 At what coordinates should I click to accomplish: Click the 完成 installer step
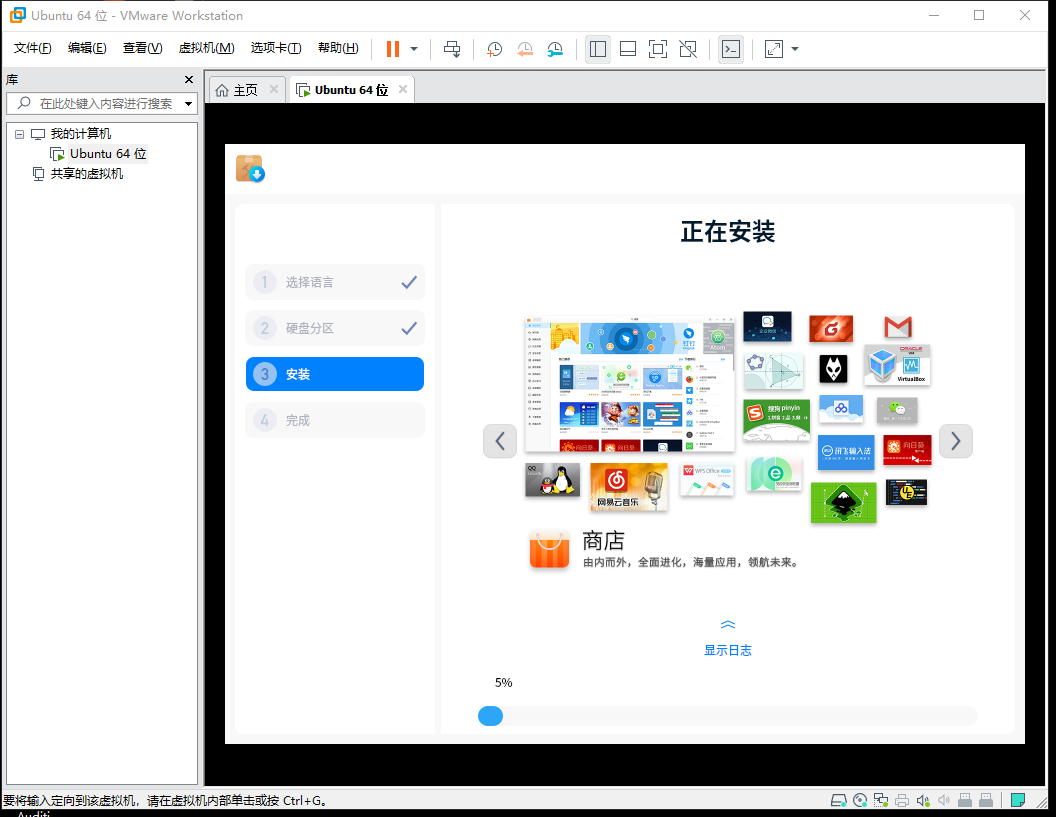335,420
